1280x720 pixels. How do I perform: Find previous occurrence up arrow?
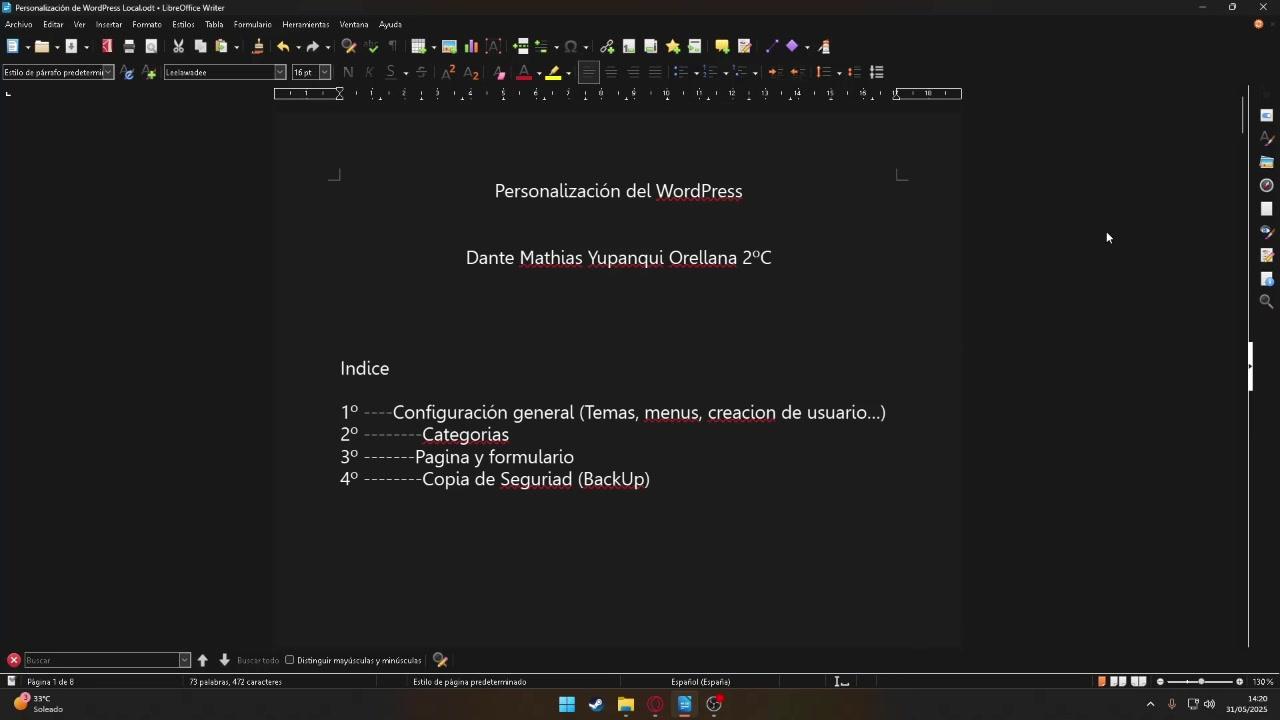coord(203,660)
